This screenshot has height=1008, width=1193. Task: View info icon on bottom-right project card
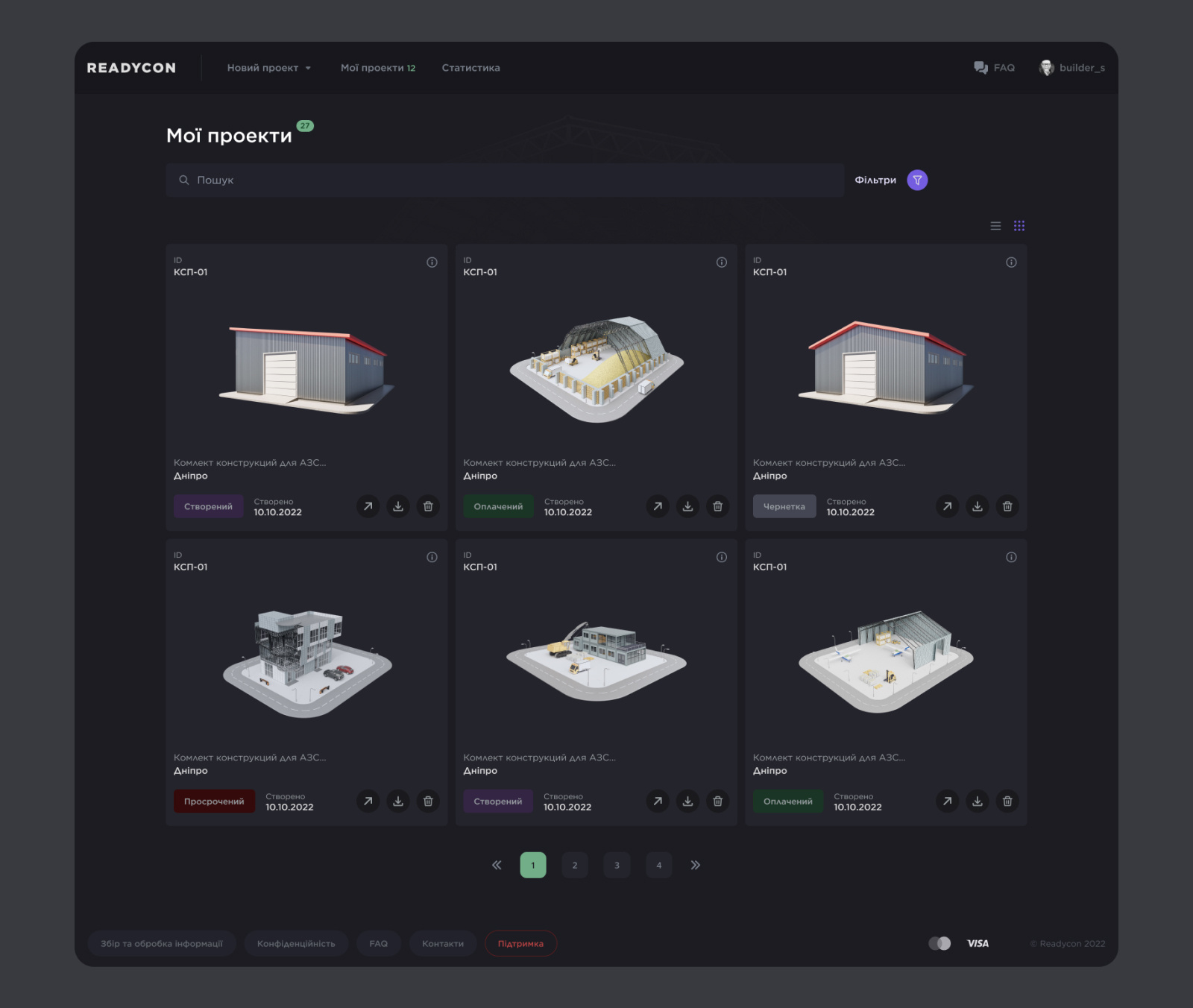click(x=1011, y=556)
